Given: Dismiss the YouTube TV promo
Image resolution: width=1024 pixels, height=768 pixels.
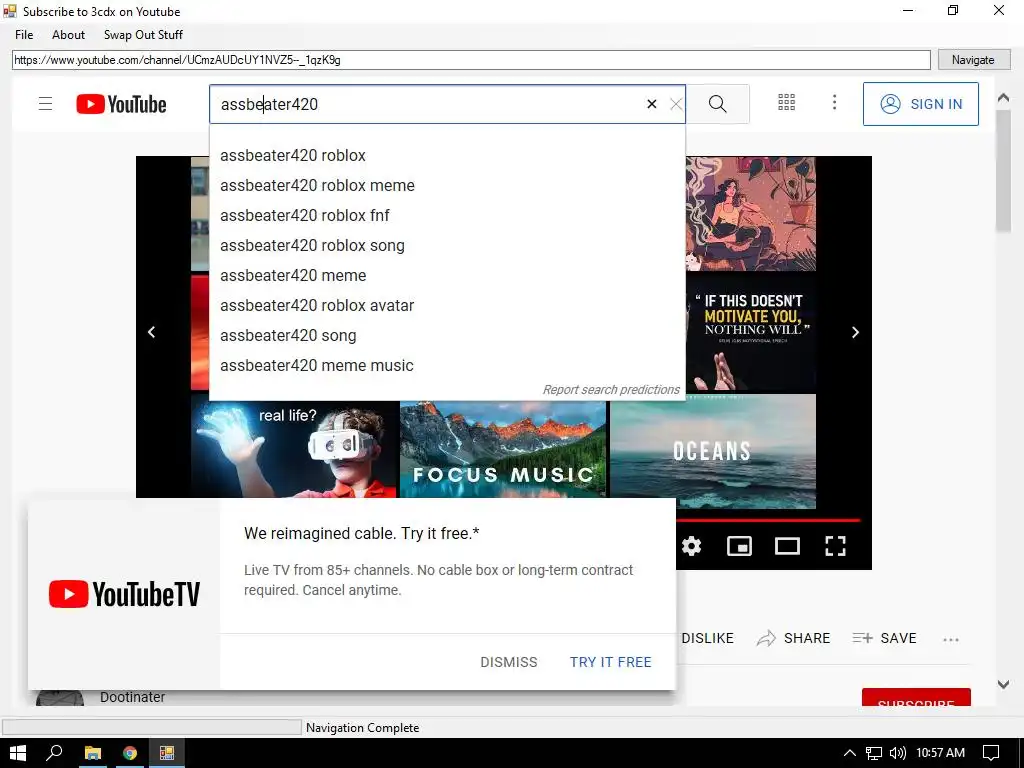Looking at the screenshot, I should (x=509, y=662).
